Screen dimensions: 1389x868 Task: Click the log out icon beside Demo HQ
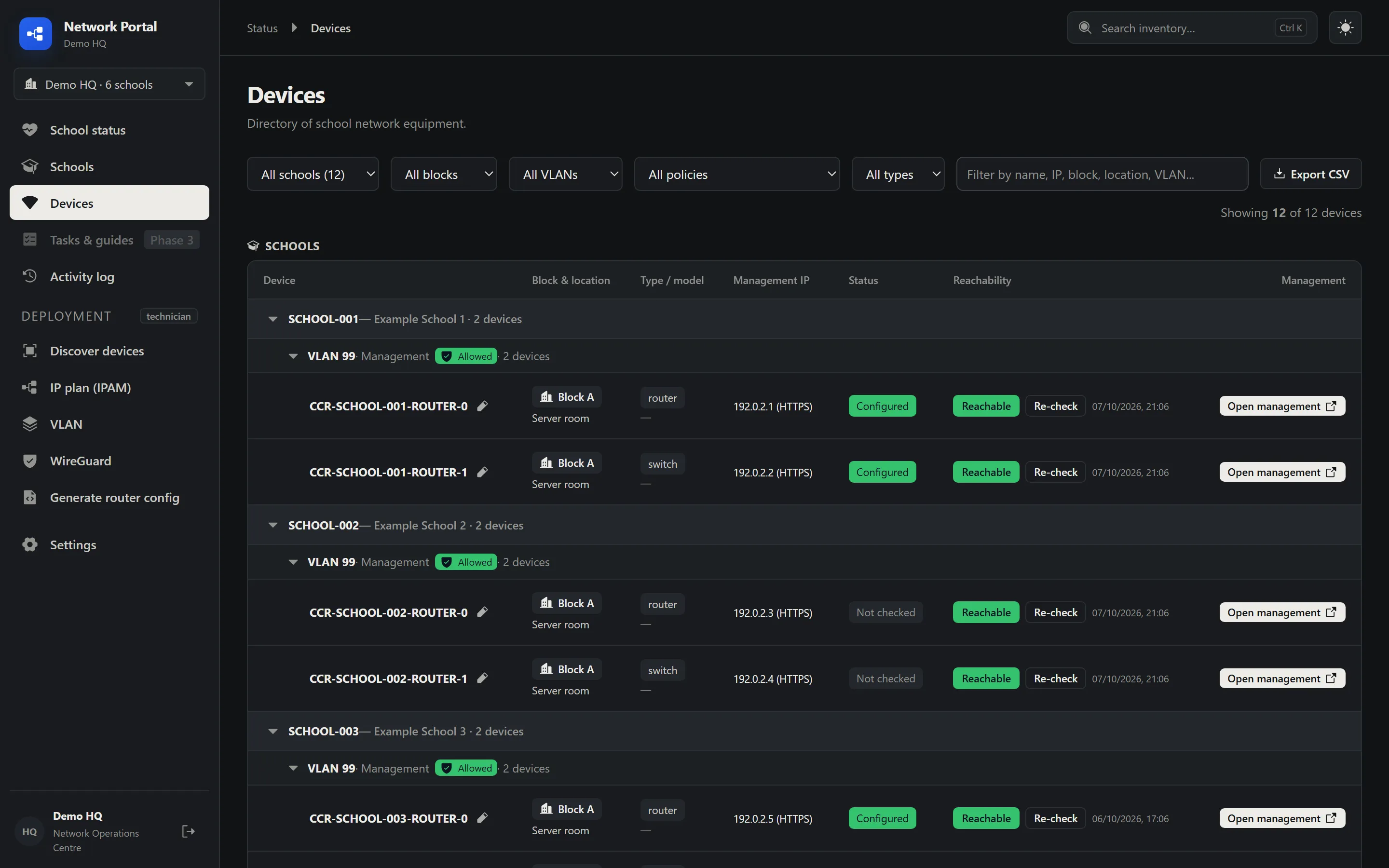coord(188,831)
